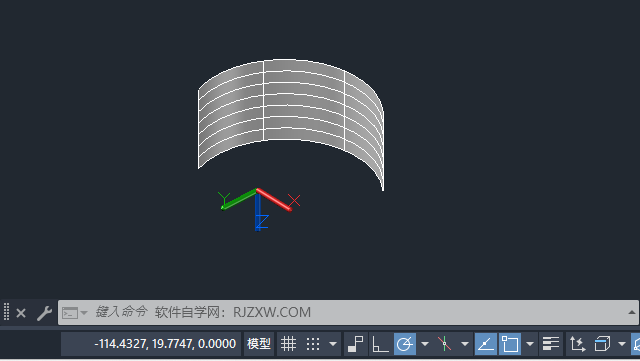Viewport: 640px width, 361px height.
Task: Close the command line window
Action: click(21, 313)
